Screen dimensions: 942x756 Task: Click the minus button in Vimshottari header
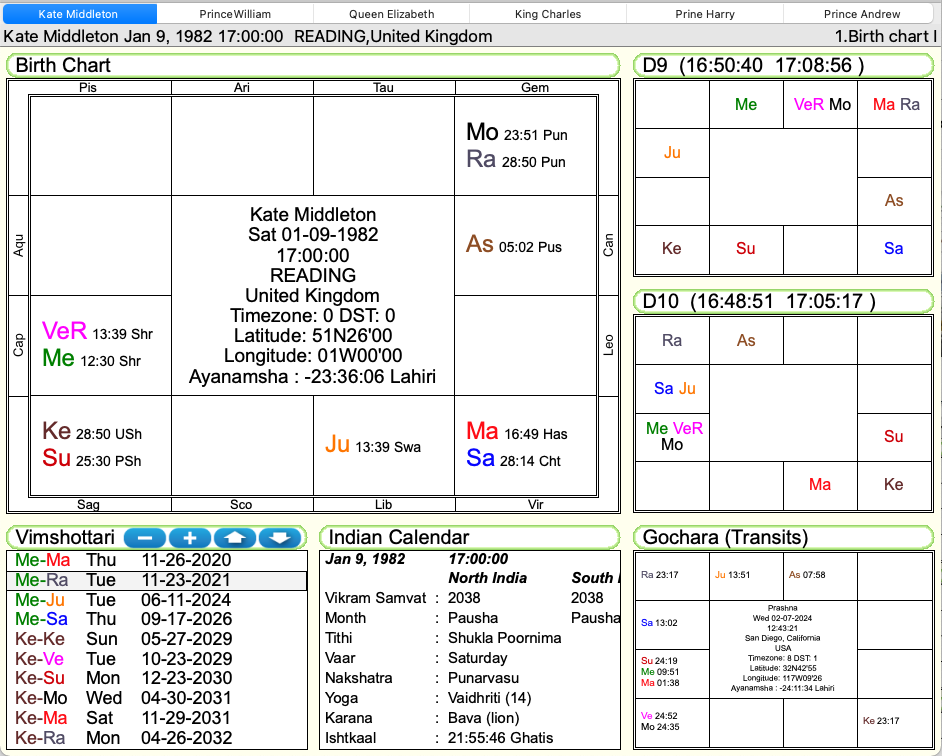point(145,538)
